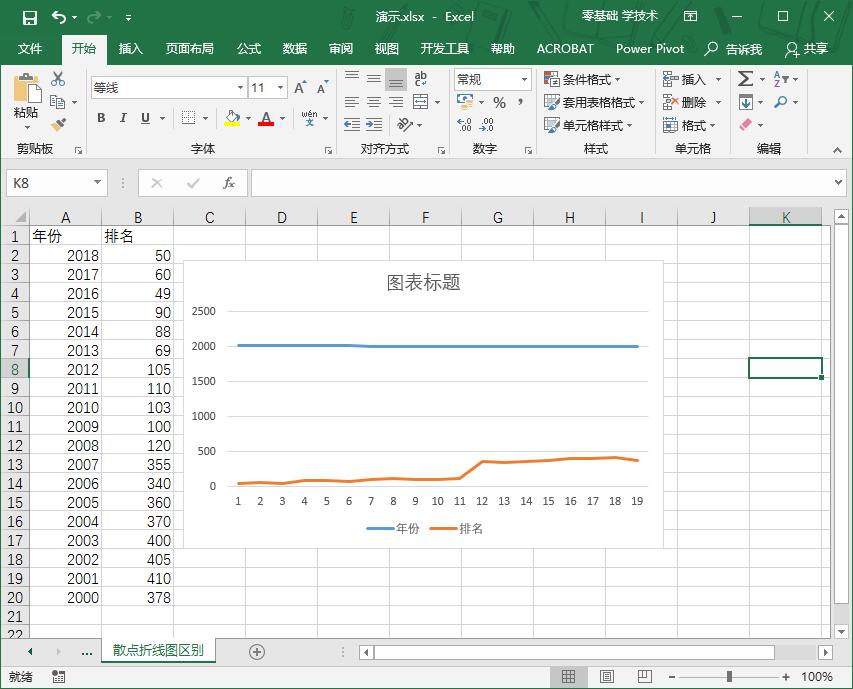Toggle middle vertical alignment
853x689 pixels.
374,79
